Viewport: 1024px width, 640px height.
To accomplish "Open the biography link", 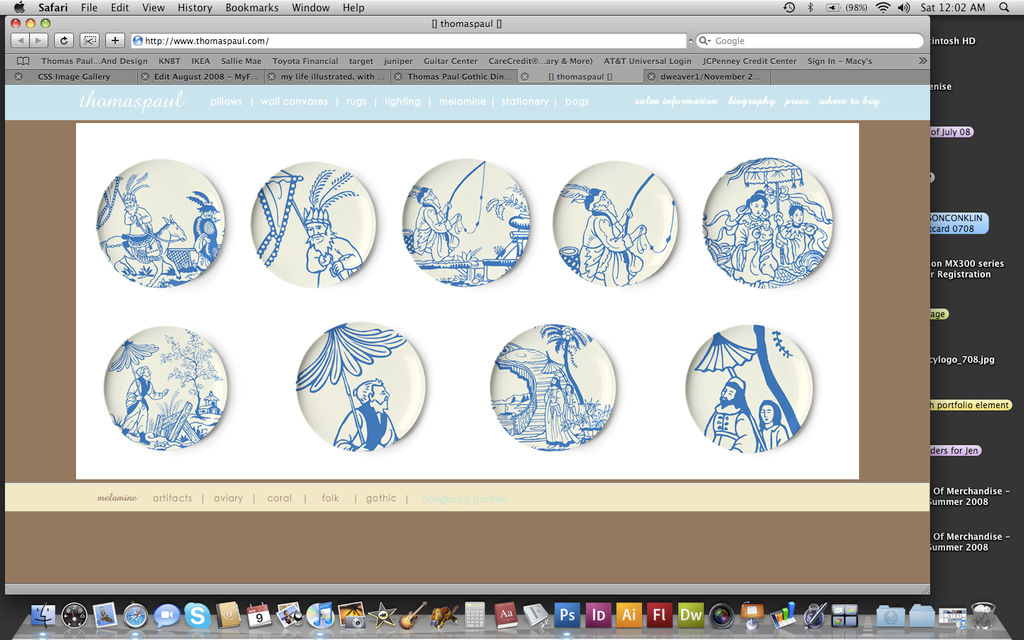I will tap(751, 101).
